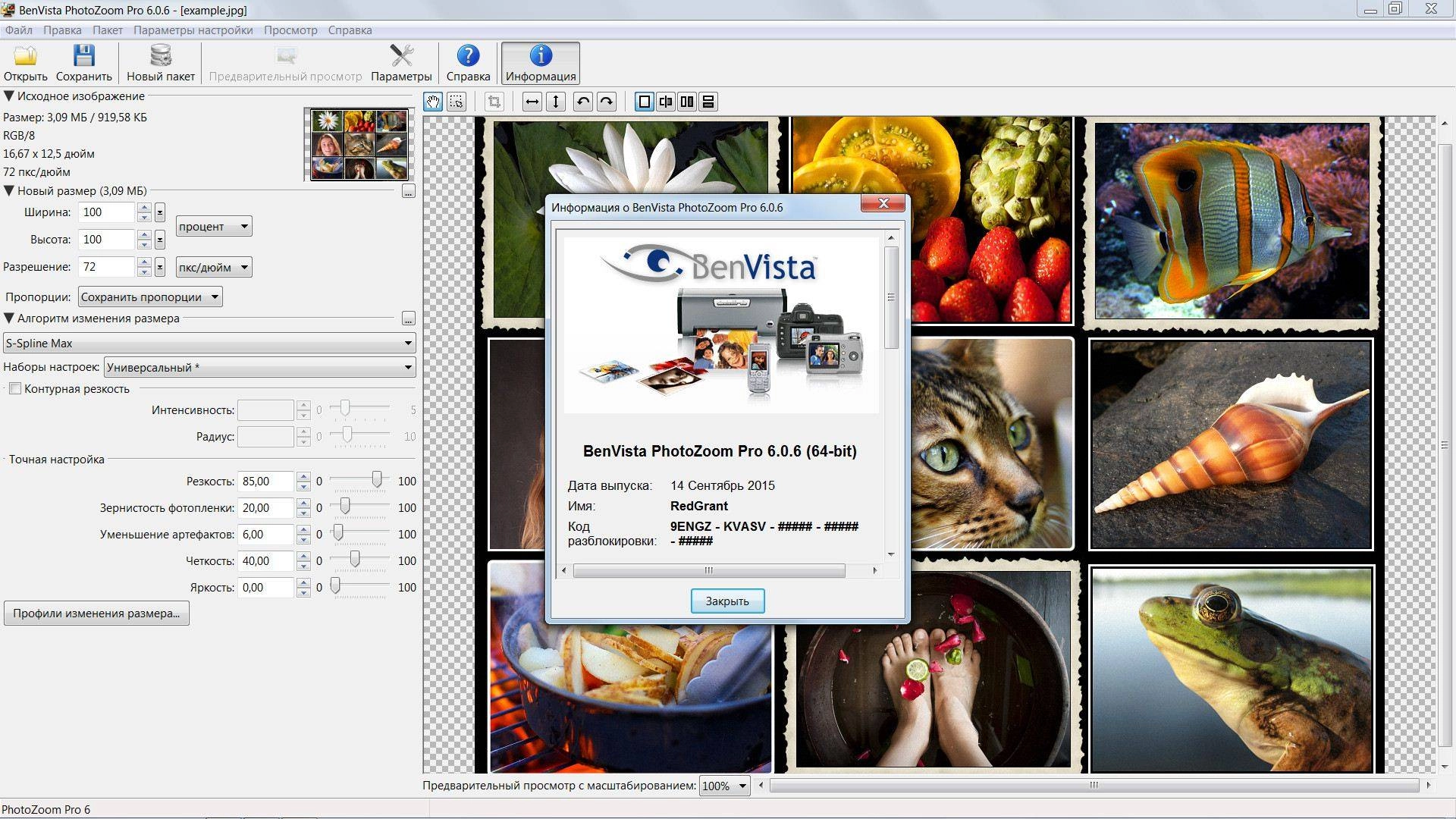Collapse the Исходное изображение section
Viewport: 1456px width, 819px height.
(x=8, y=96)
